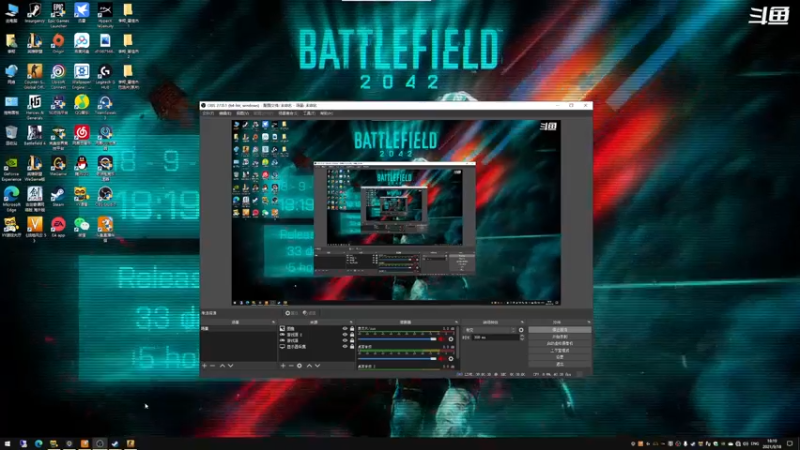The image size is (800, 450).
Task: Open EA app desktop shortcut
Action: coord(58,228)
